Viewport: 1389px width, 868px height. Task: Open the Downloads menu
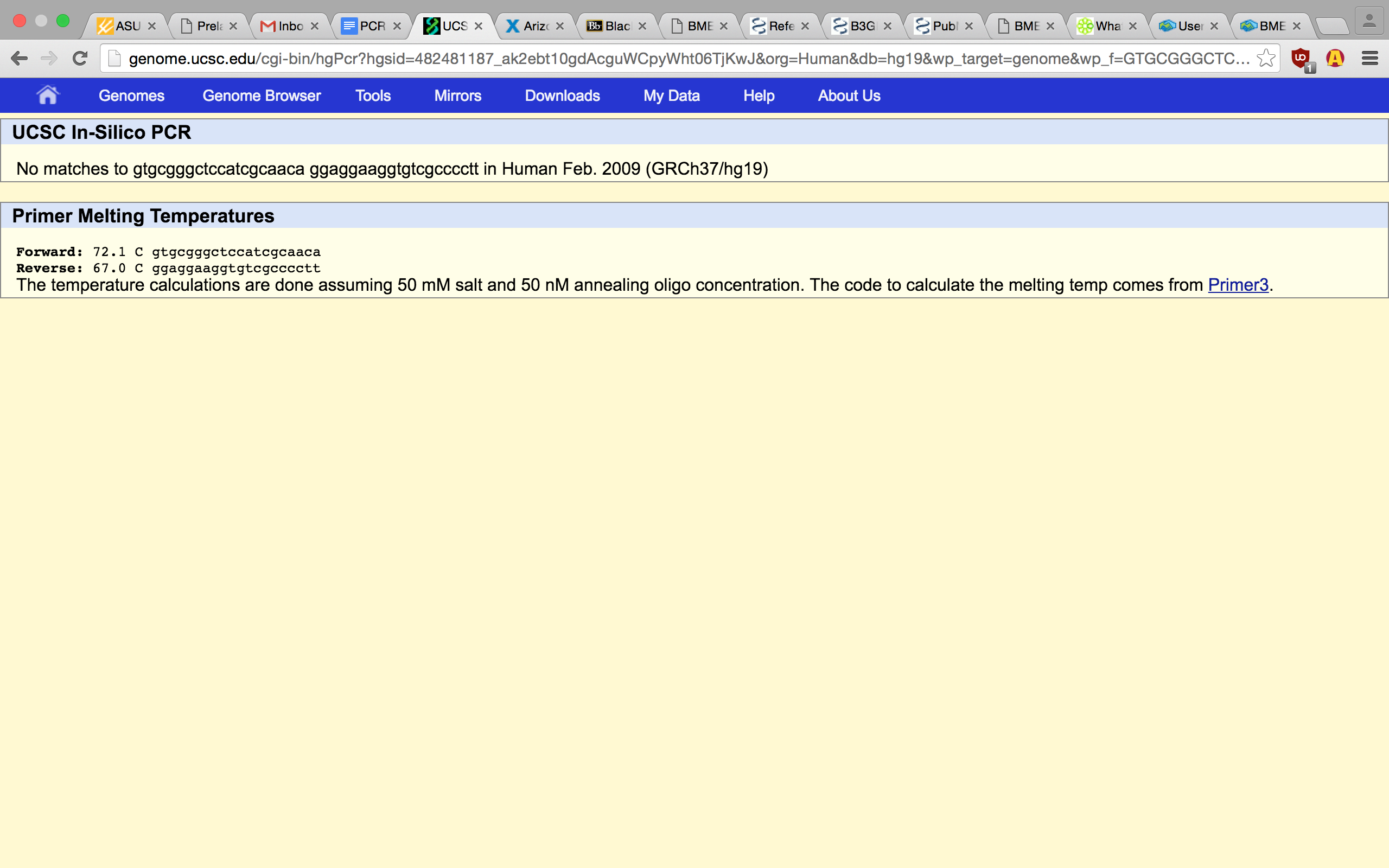562,95
